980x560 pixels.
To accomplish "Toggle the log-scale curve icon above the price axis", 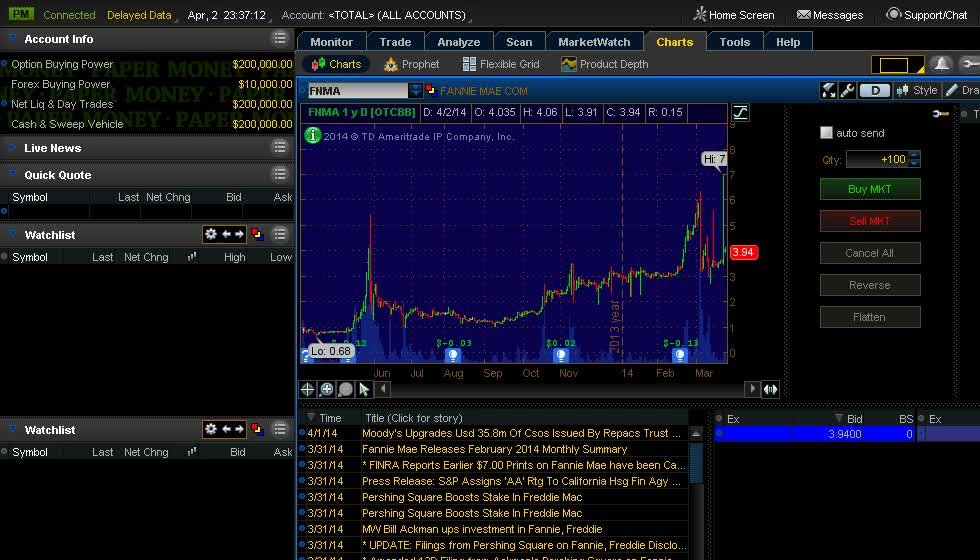I will click(740, 112).
